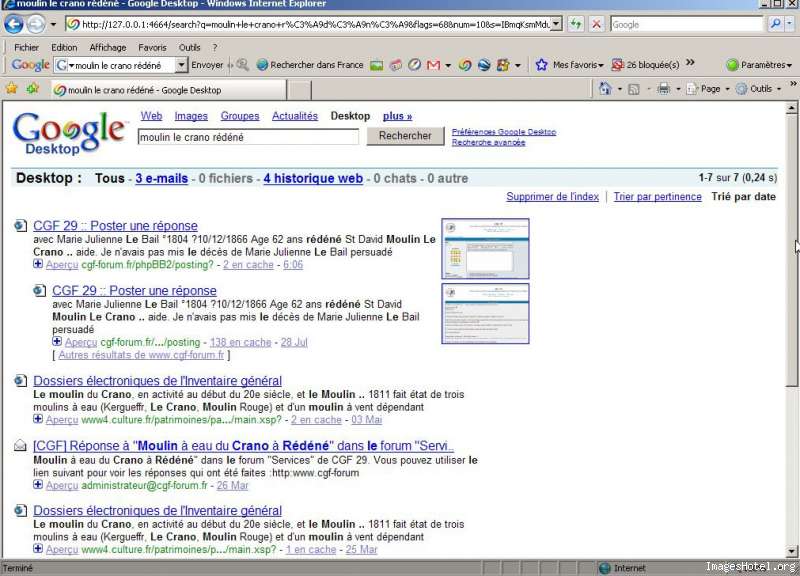Screen dimensions: 800x576
Task: Expand Aperçu plus icon for 6:06 result
Action: [x=38, y=264]
